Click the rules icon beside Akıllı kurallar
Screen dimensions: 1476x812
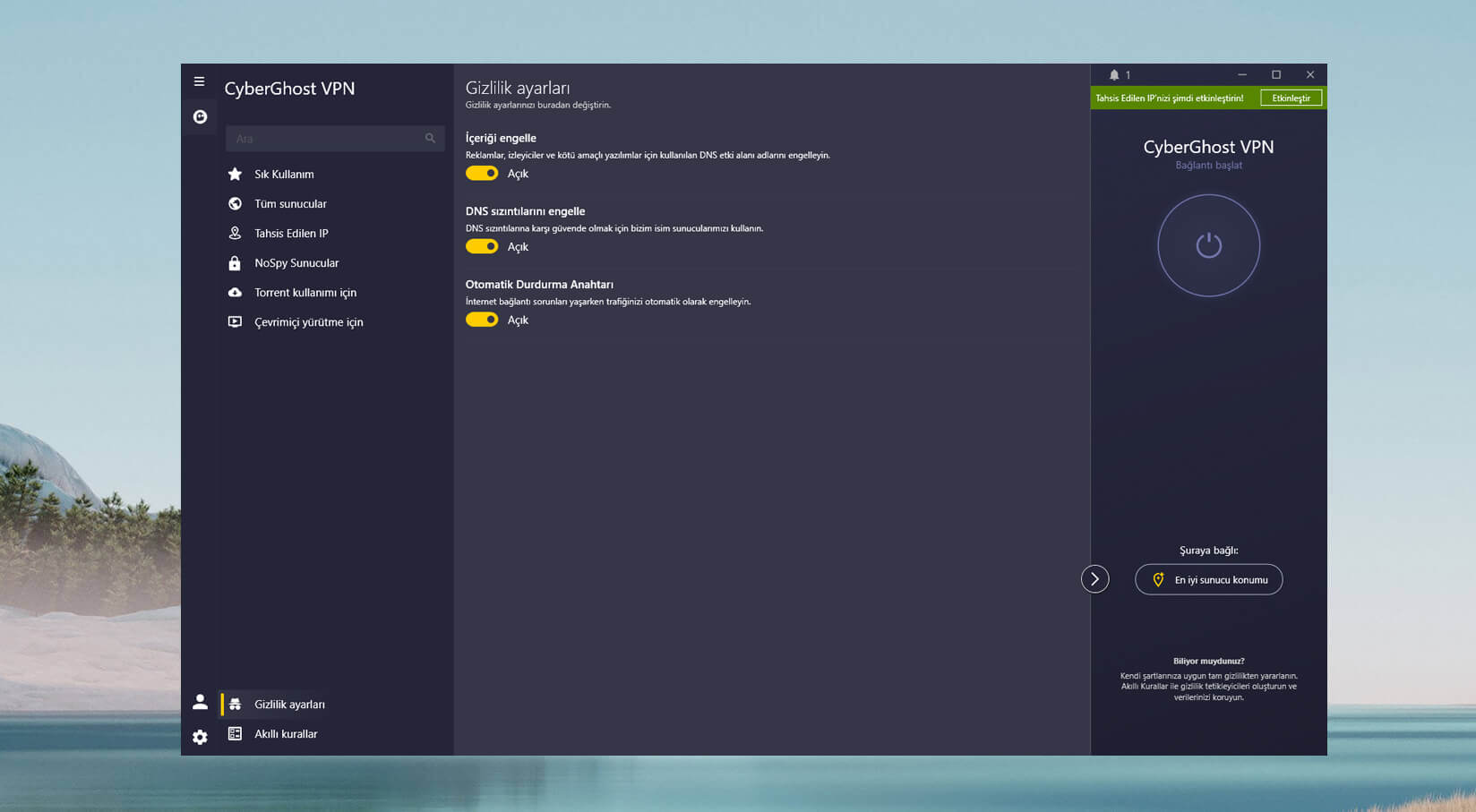[x=235, y=733]
